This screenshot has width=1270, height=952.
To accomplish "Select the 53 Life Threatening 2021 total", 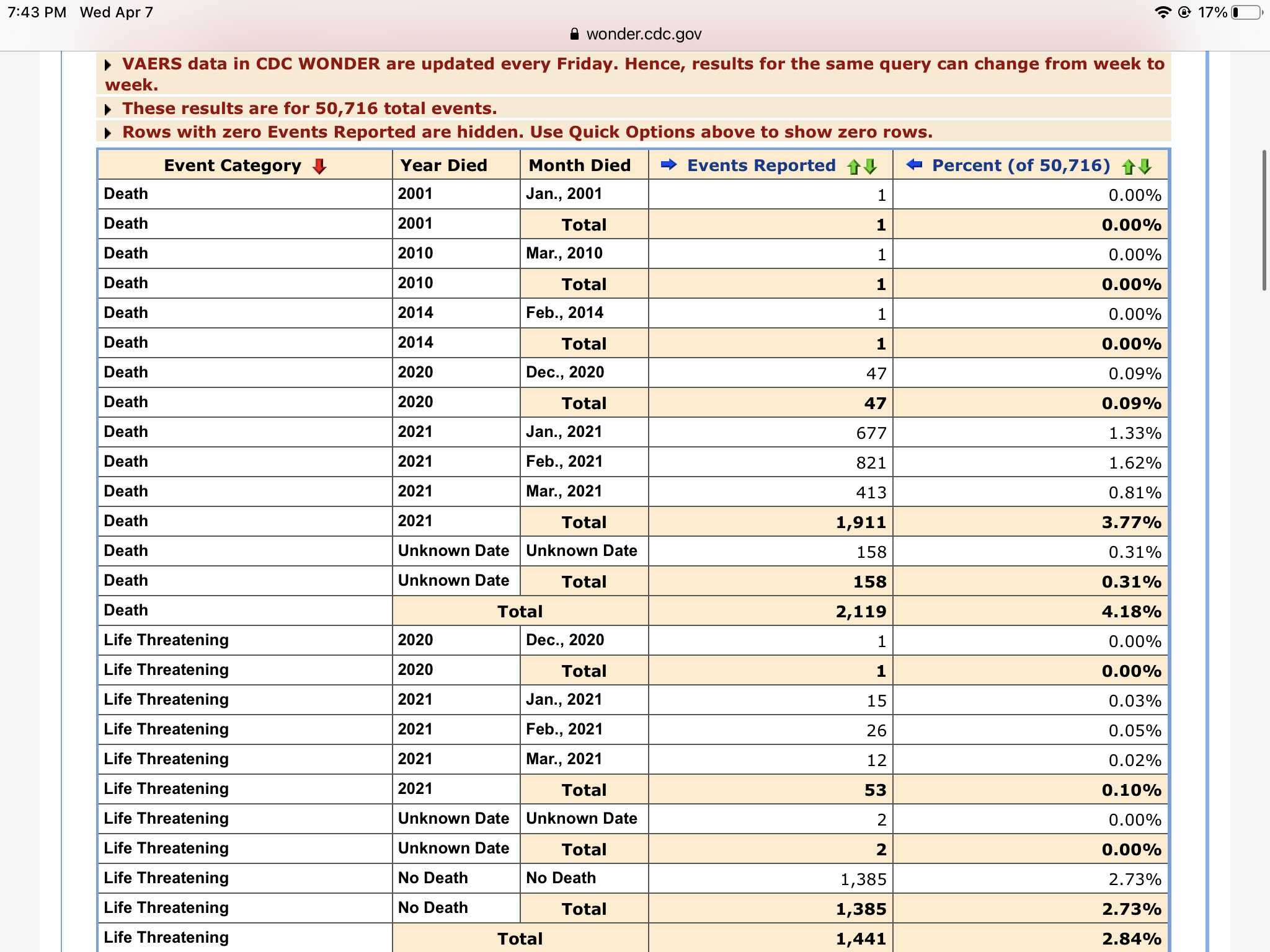I will pos(771,789).
